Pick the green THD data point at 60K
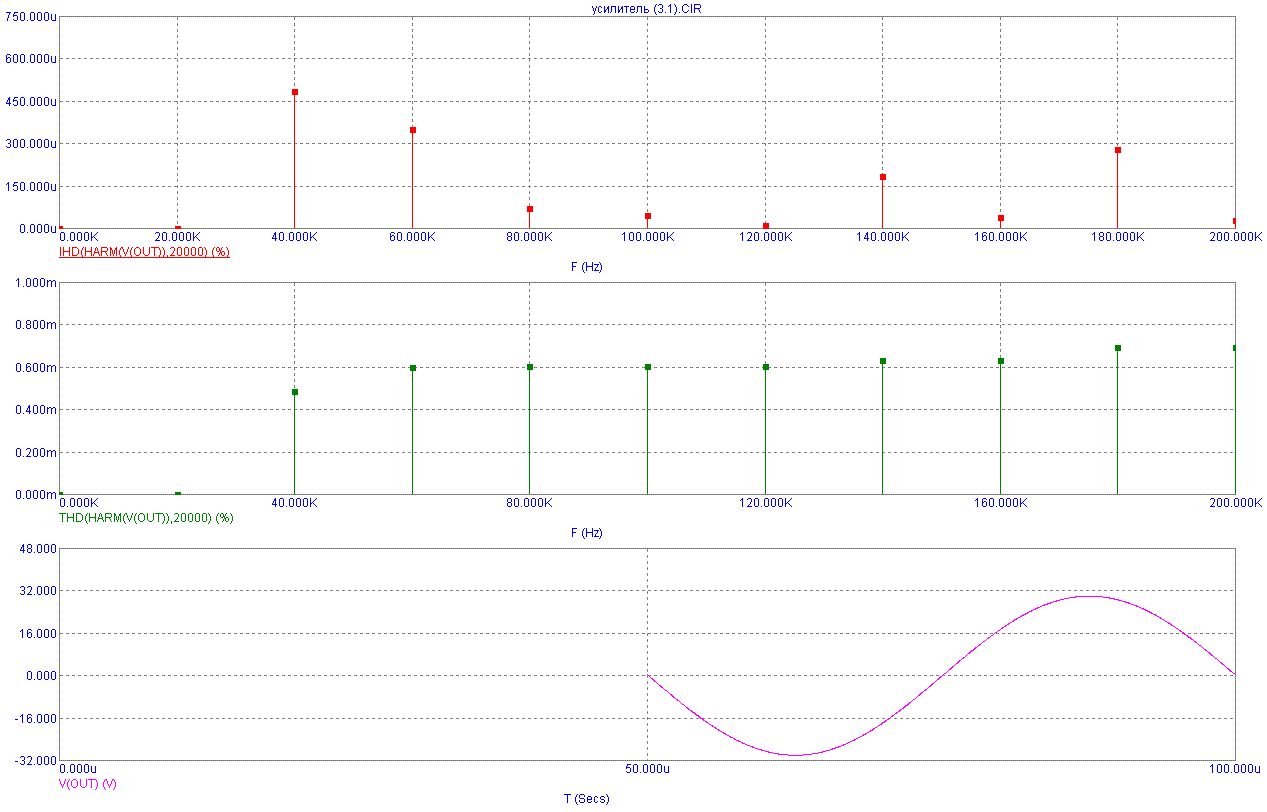 coord(412,368)
